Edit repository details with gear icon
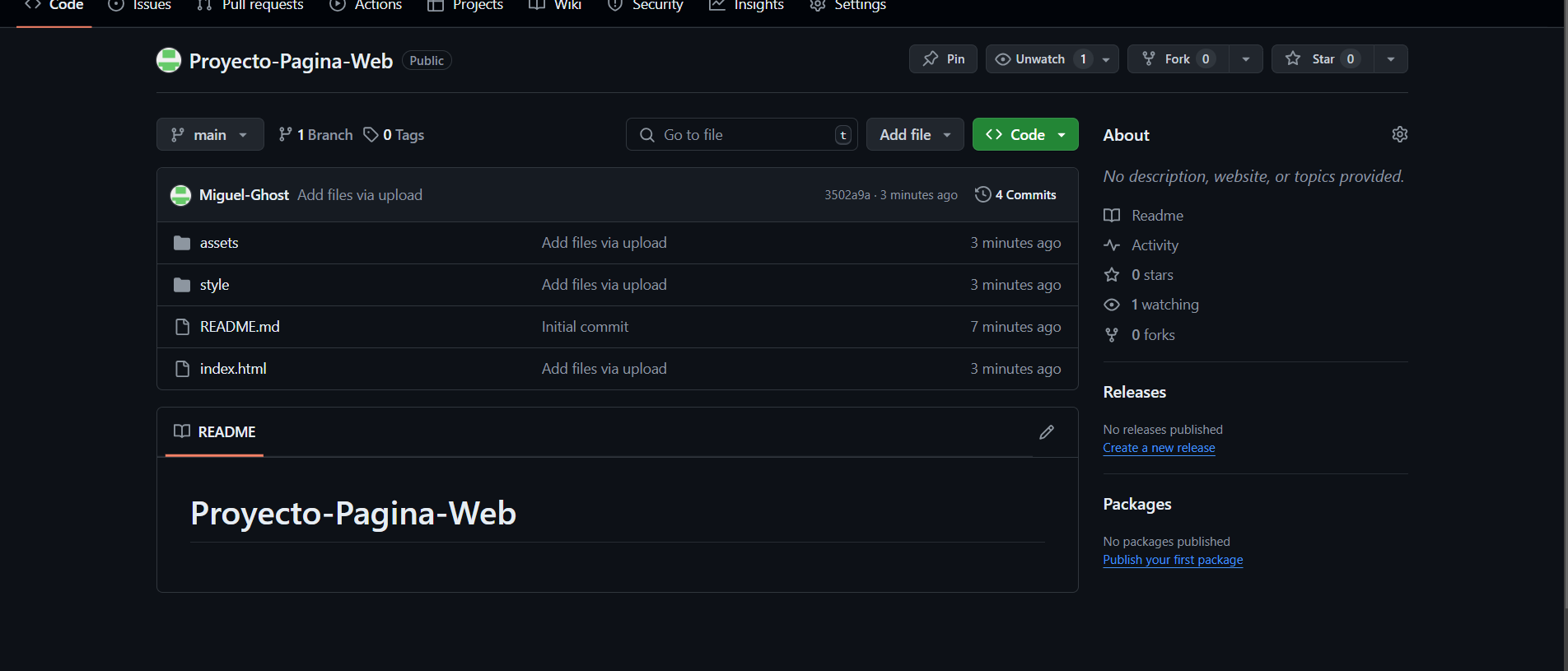This screenshot has height=671, width=1568. point(1400,134)
